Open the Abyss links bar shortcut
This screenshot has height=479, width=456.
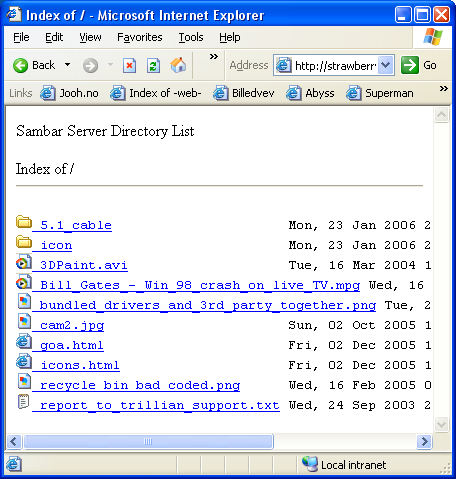[310, 93]
